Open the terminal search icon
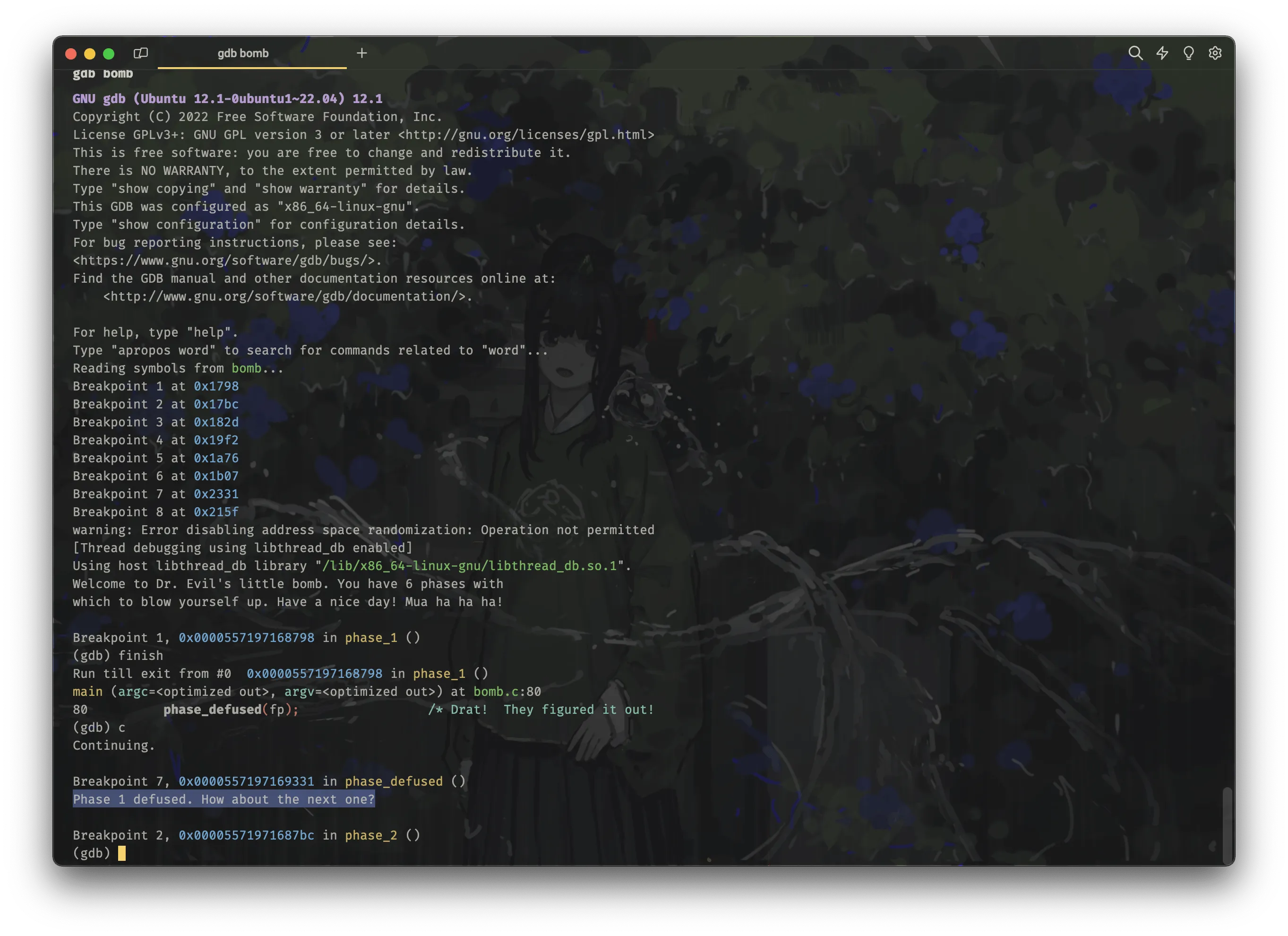Viewport: 1288px width, 936px height. pyautogui.click(x=1135, y=53)
